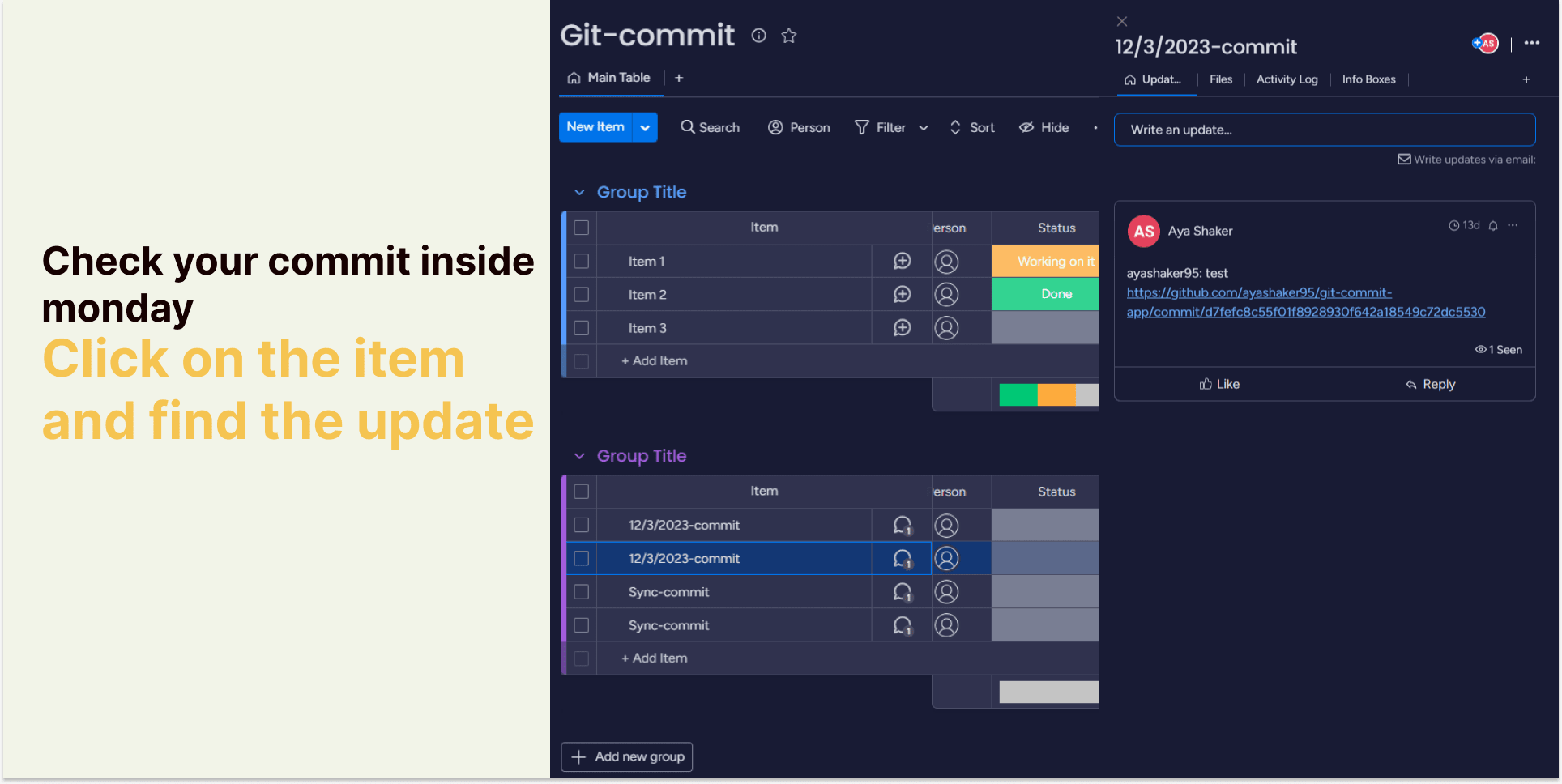Switch to Files tab
This screenshot has width=1562, height=784.
[x=1221, y=79]
